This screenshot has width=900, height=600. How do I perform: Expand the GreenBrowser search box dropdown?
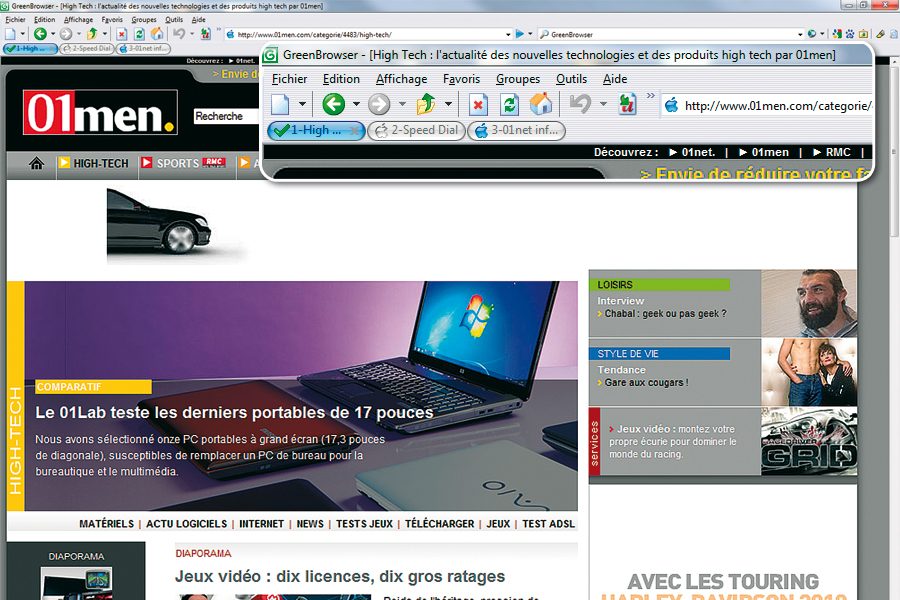(800, 34)
